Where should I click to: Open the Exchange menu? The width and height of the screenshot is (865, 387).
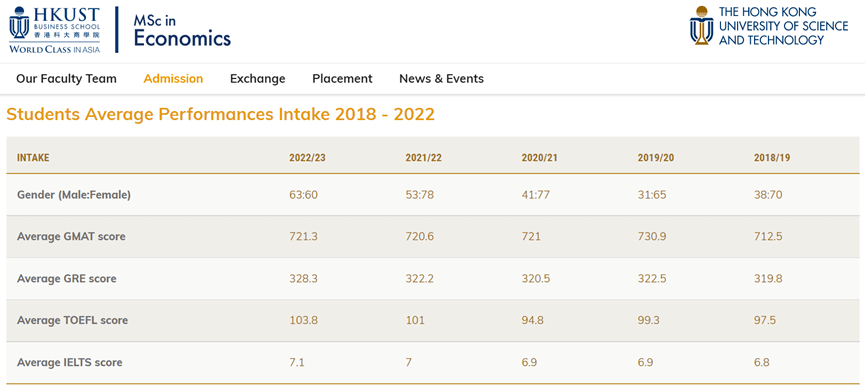(x=258, y=79)
